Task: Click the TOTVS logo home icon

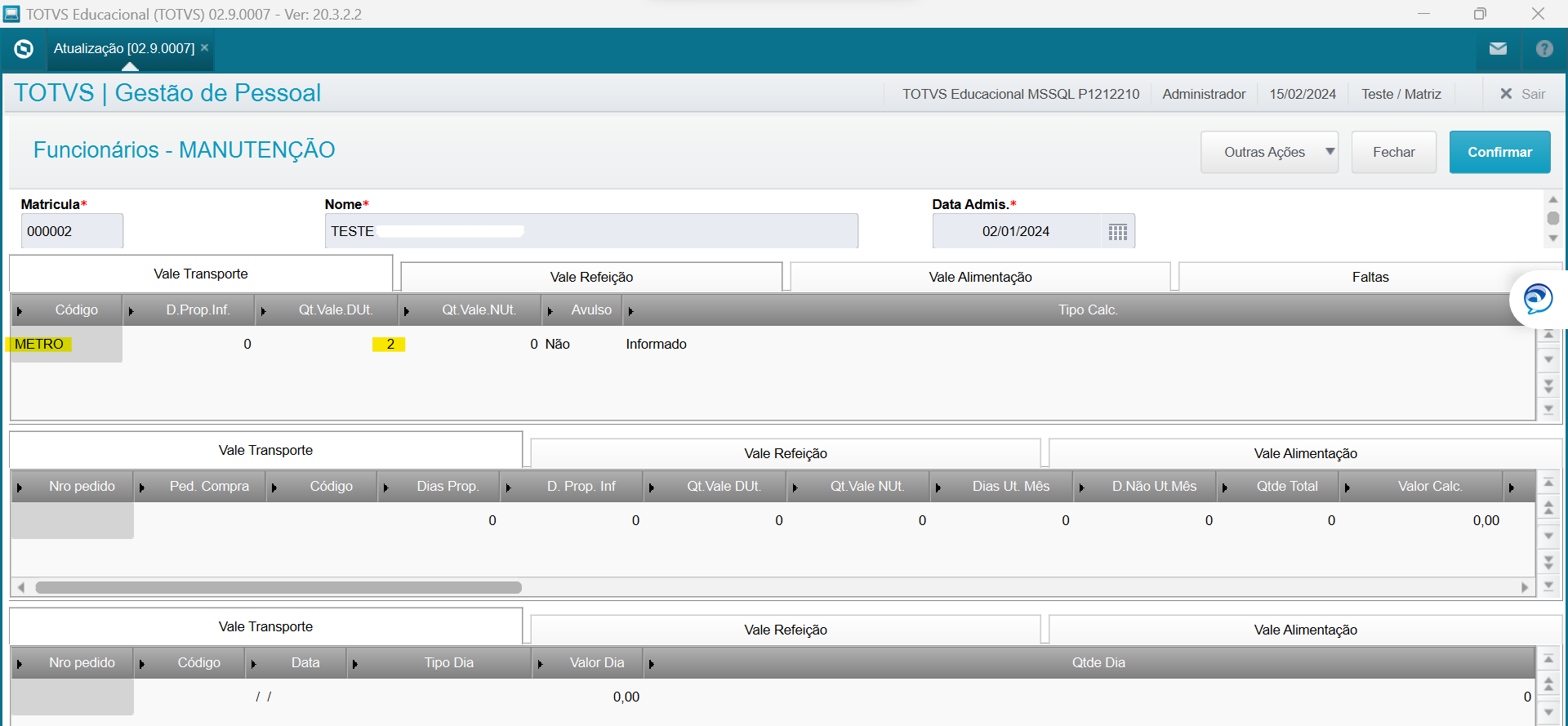Action: click(24, 49)
